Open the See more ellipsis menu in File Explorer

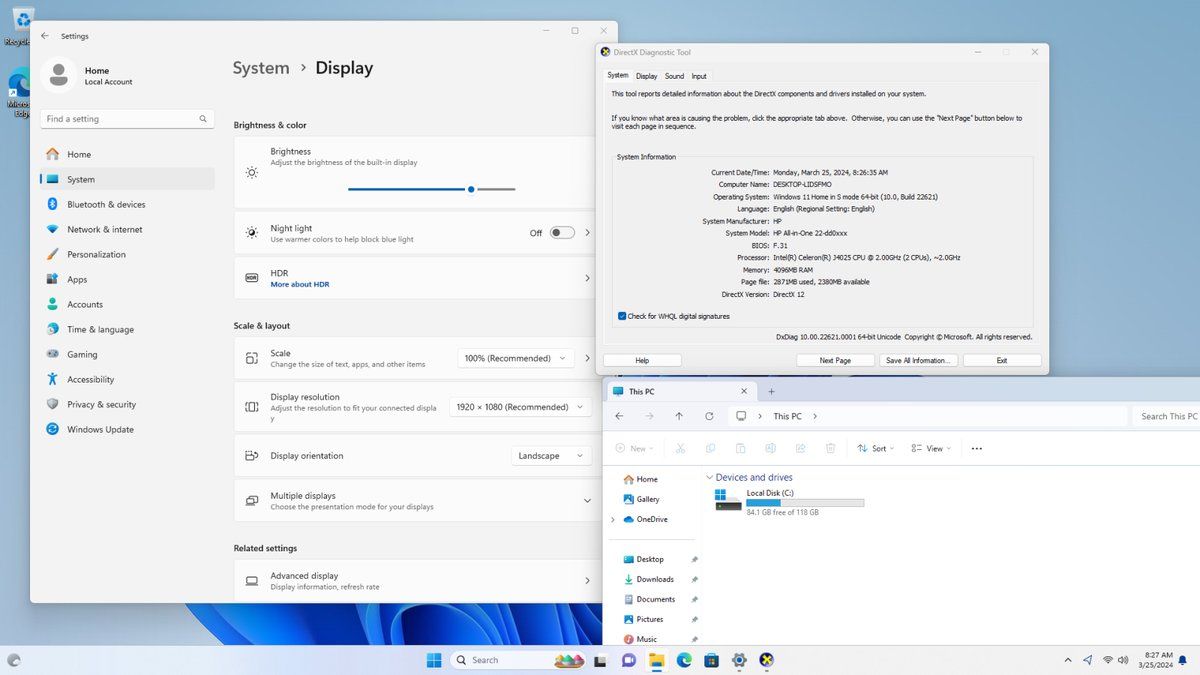tap(977, 448)
